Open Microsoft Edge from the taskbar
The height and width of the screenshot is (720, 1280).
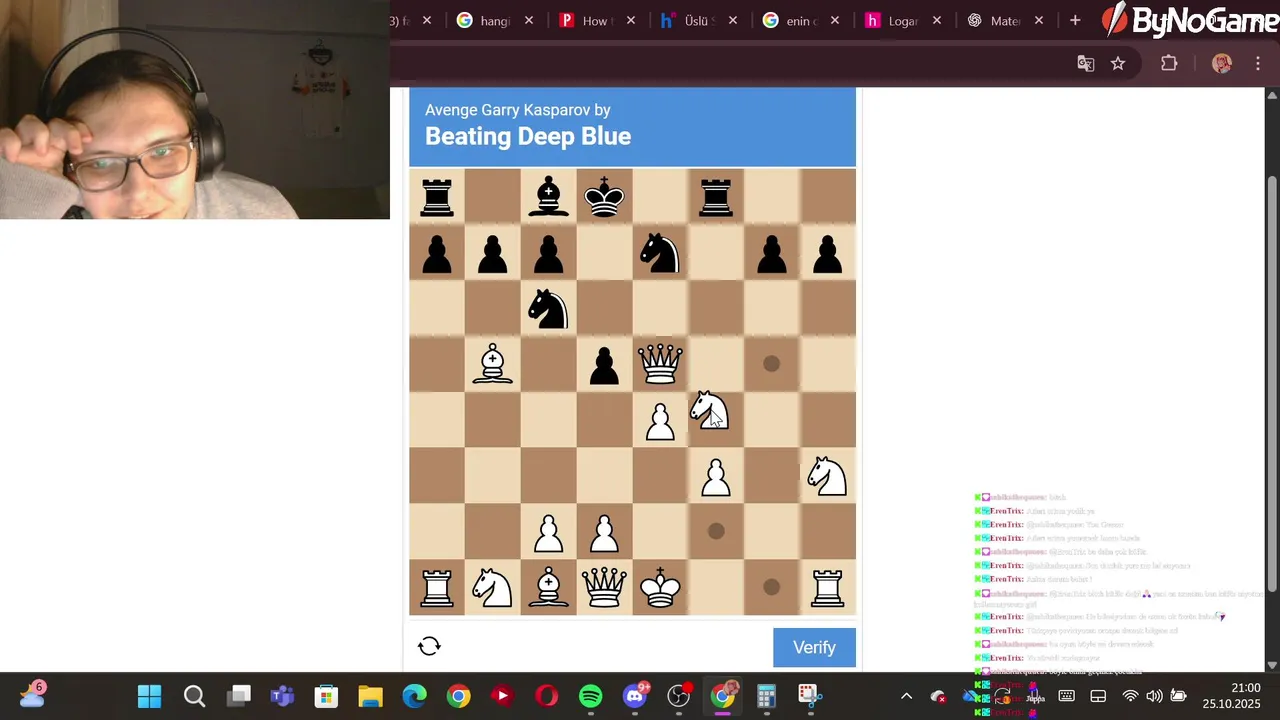pyautogui.click(x=414, y=696)
